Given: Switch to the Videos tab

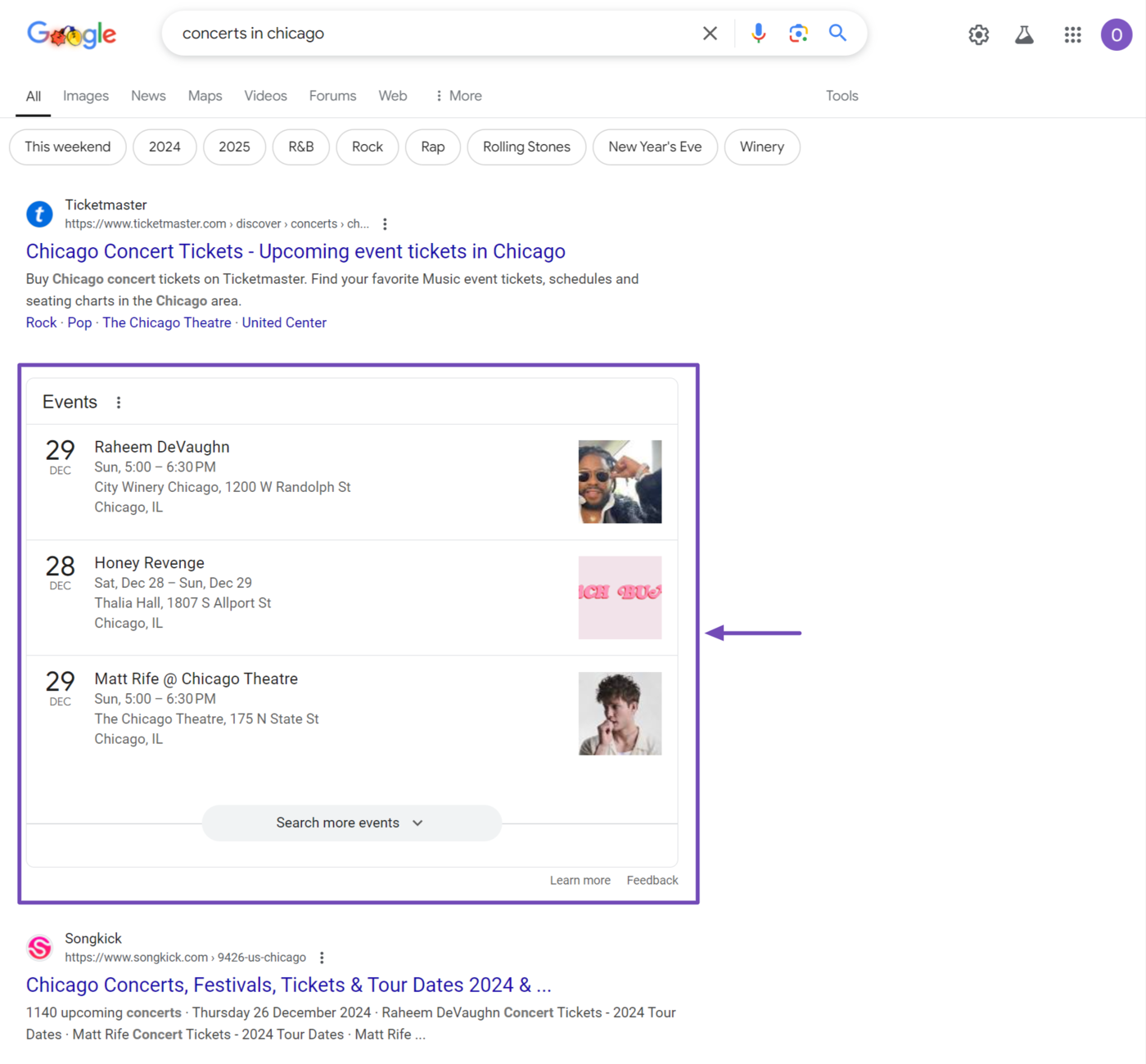Looking at the screenshot, I should (x=265, y=96).
